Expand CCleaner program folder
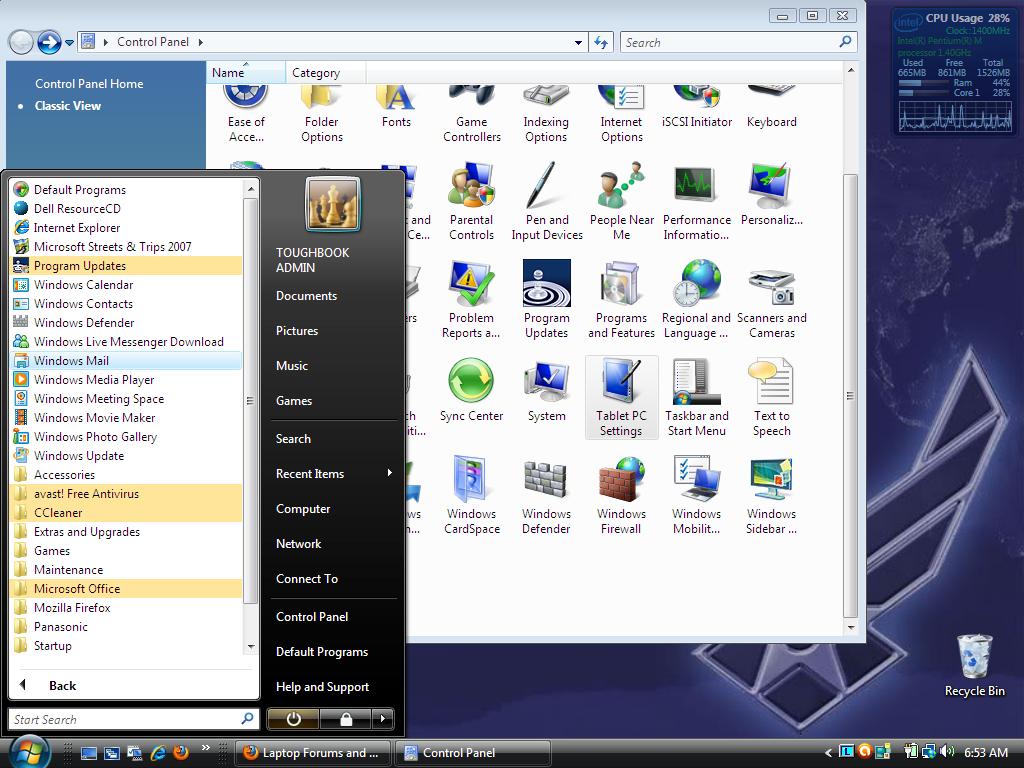 [x=127, y=513]
